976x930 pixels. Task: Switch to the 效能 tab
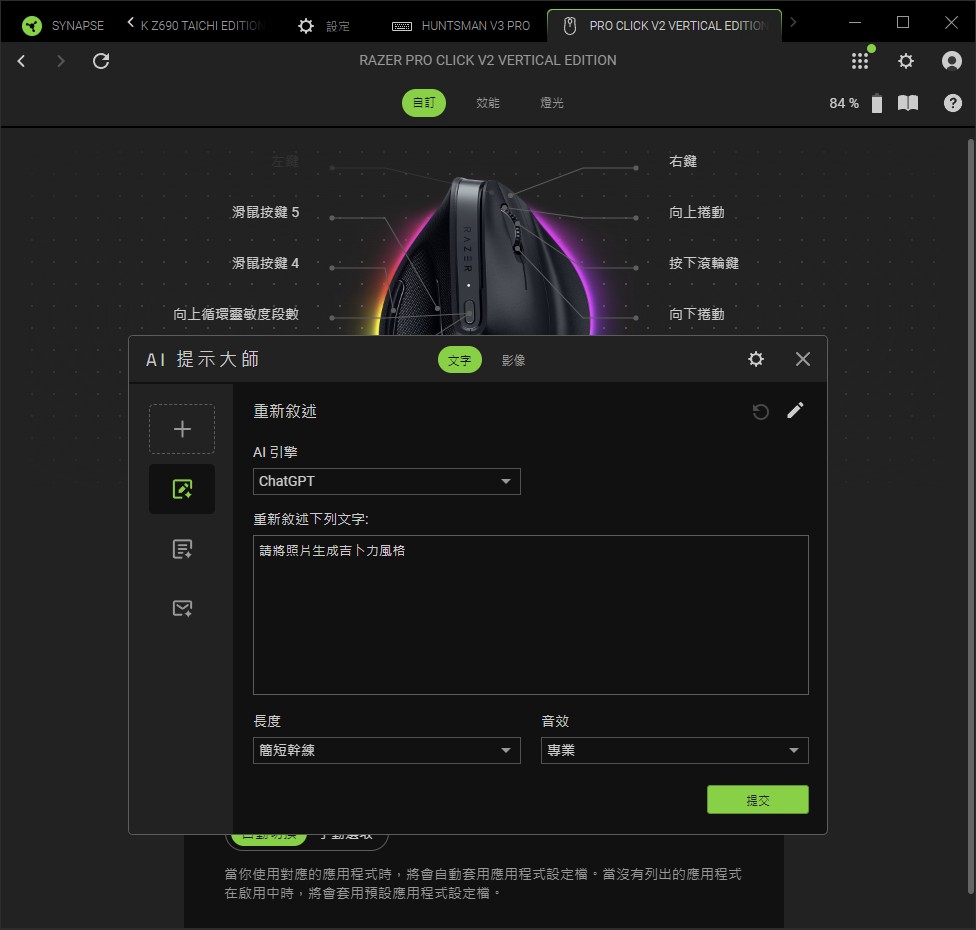pyautogui.click(x=487, y=103)
